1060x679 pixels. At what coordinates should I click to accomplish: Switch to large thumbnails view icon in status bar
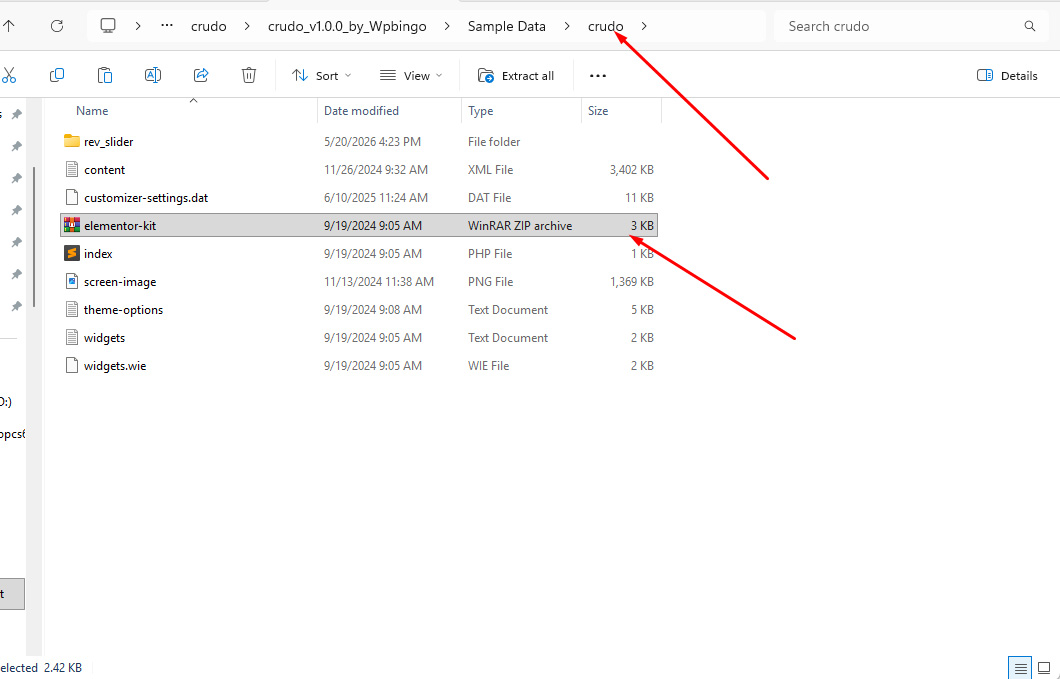pyautogui.click(x=1044, y=668)
